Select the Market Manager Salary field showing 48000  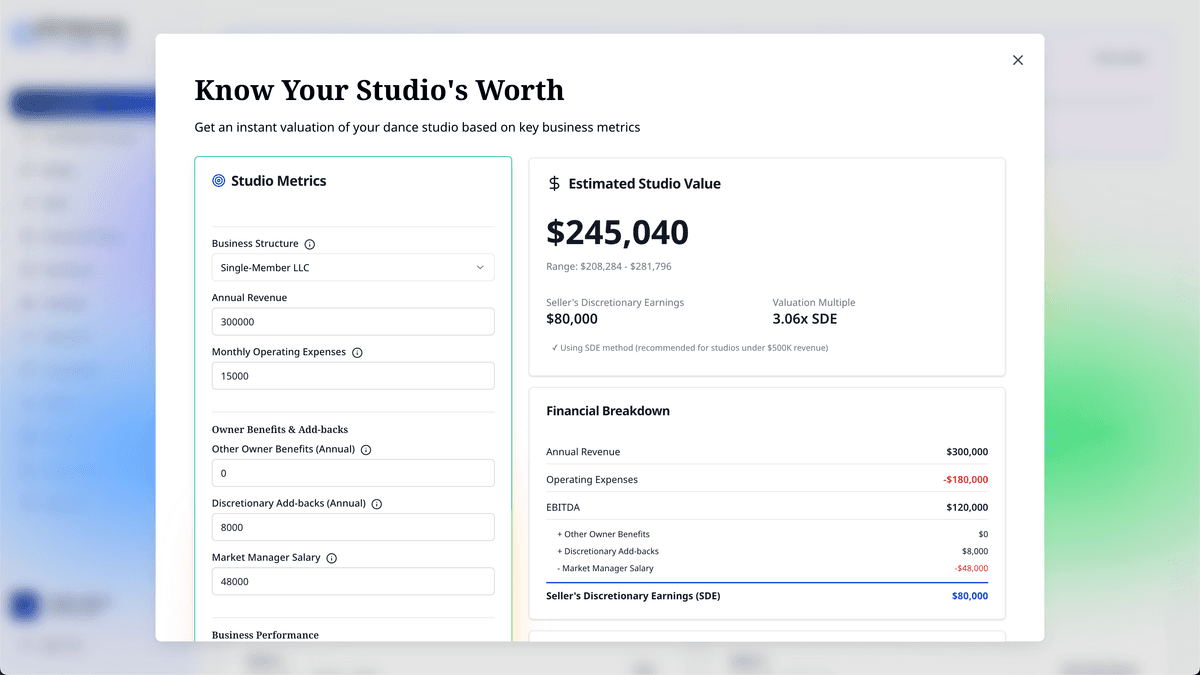tap(352, 580)
